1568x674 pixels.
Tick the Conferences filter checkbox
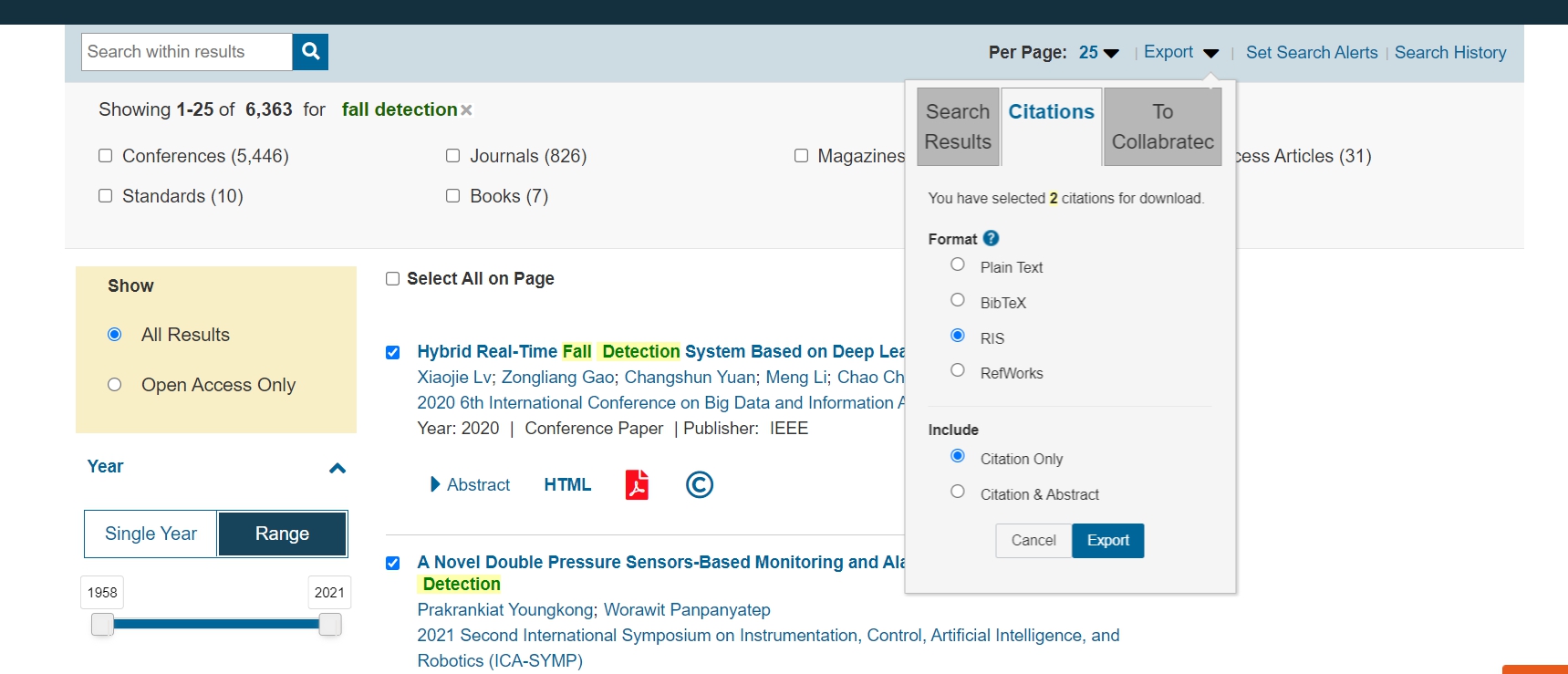tap(106, 156)
